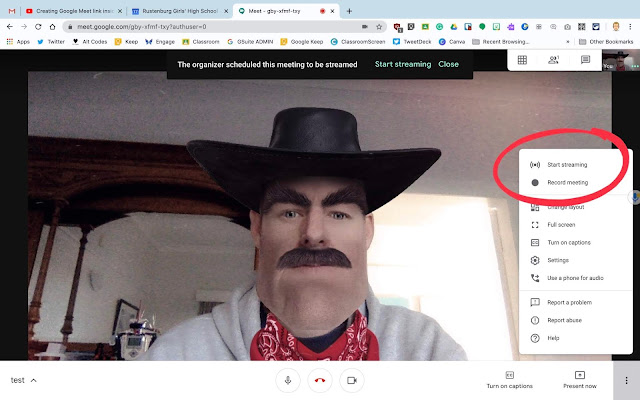Click camera permission icon in address bar

tap(364, 27)
